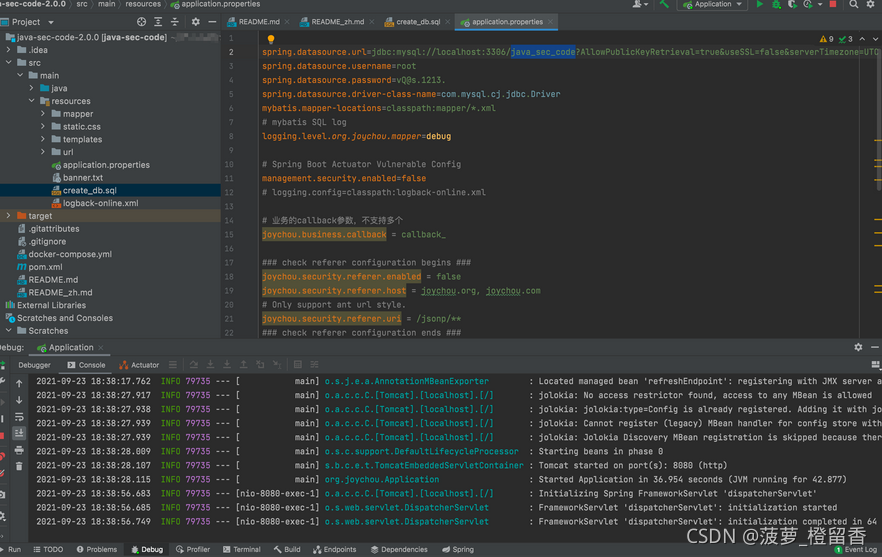The image size is (882, 557).
Task: Open Search Everywhere magnifier icon
Action: coord(853,5)
